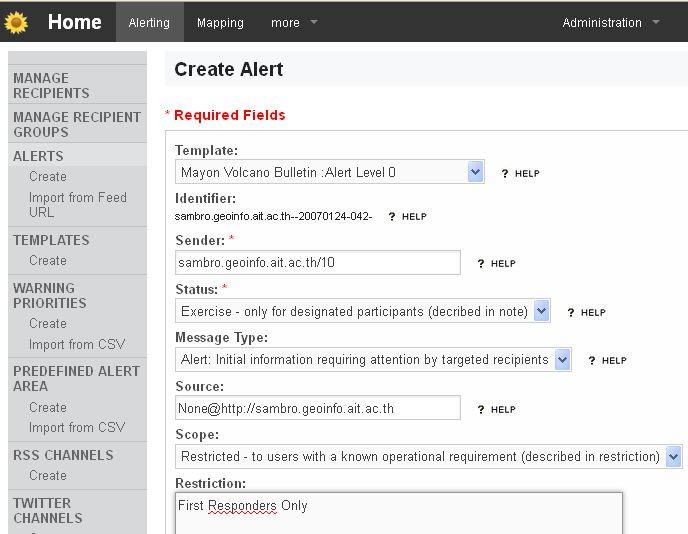Open the Message Type dropdown
Screen dimensions: 688x534
(562, 359)
